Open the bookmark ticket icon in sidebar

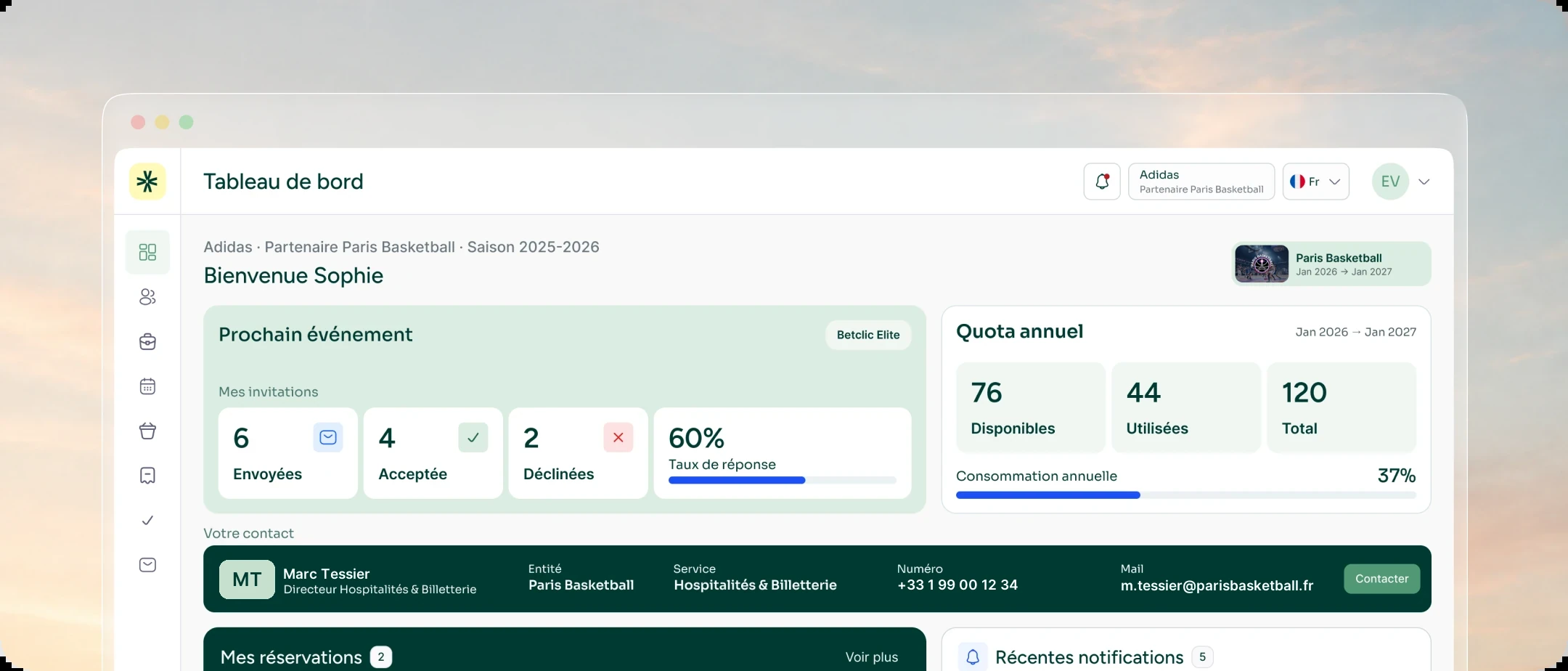click(147, 476)
